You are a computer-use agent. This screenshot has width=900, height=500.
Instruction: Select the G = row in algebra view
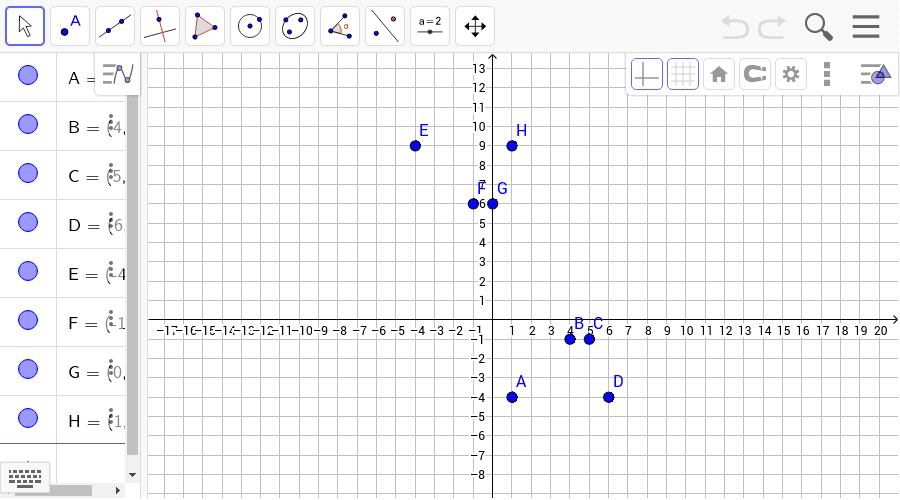(x=63, y=371)
